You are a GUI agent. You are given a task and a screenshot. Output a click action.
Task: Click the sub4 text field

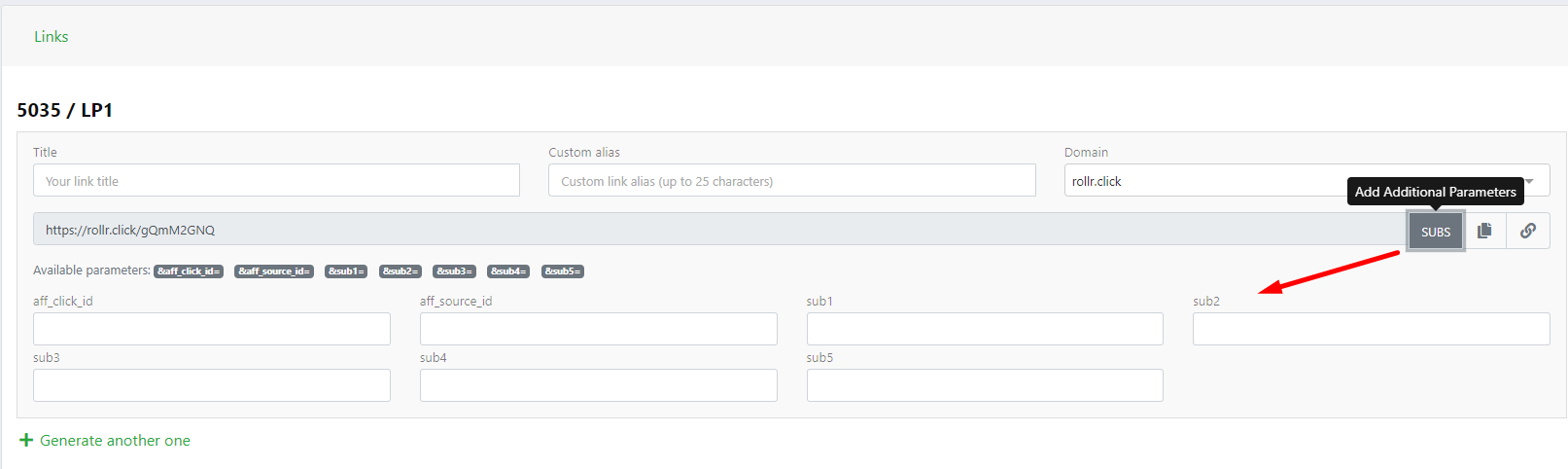(x=598, y=385)
